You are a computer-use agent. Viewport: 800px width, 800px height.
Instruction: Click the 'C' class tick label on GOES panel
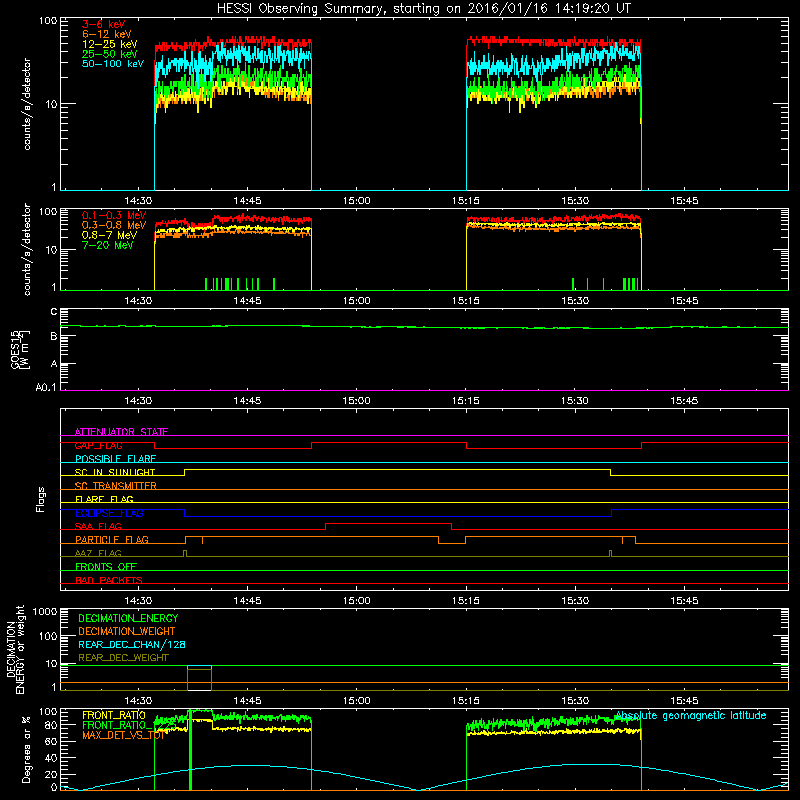point(54,312)
